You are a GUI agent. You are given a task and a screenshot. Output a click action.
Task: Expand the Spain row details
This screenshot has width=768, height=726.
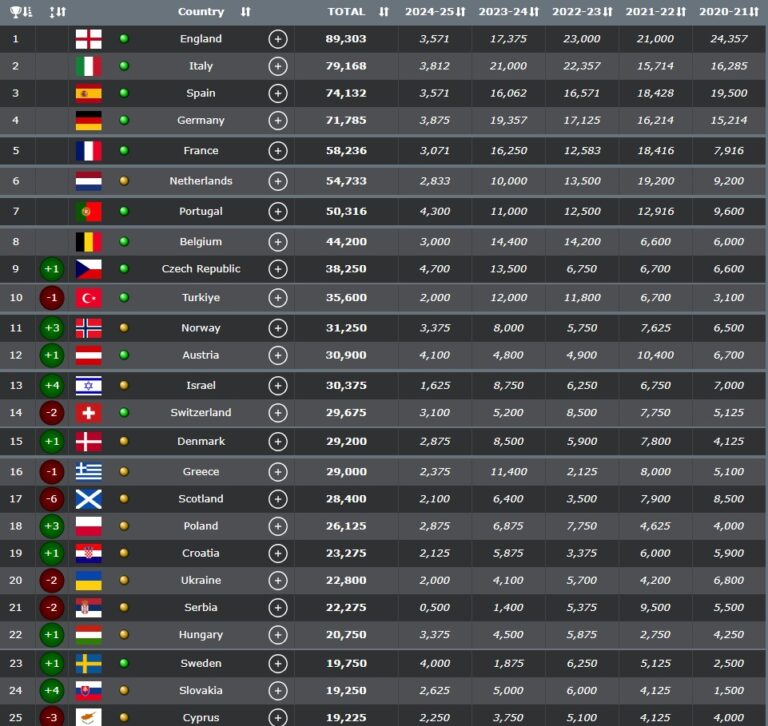coord(278,93)
